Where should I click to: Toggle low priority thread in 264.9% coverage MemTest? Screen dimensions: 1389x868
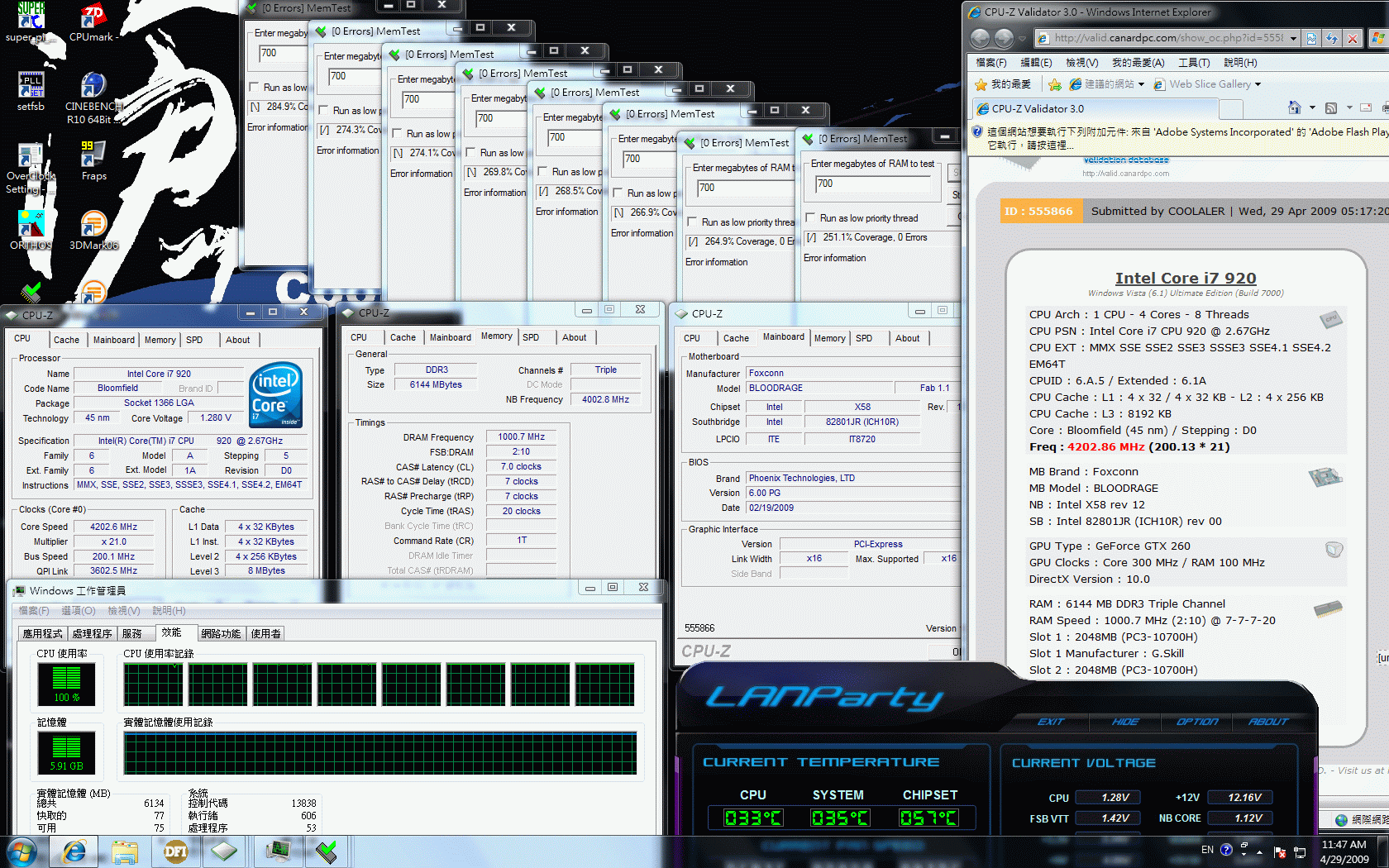[x=693, y=222]
